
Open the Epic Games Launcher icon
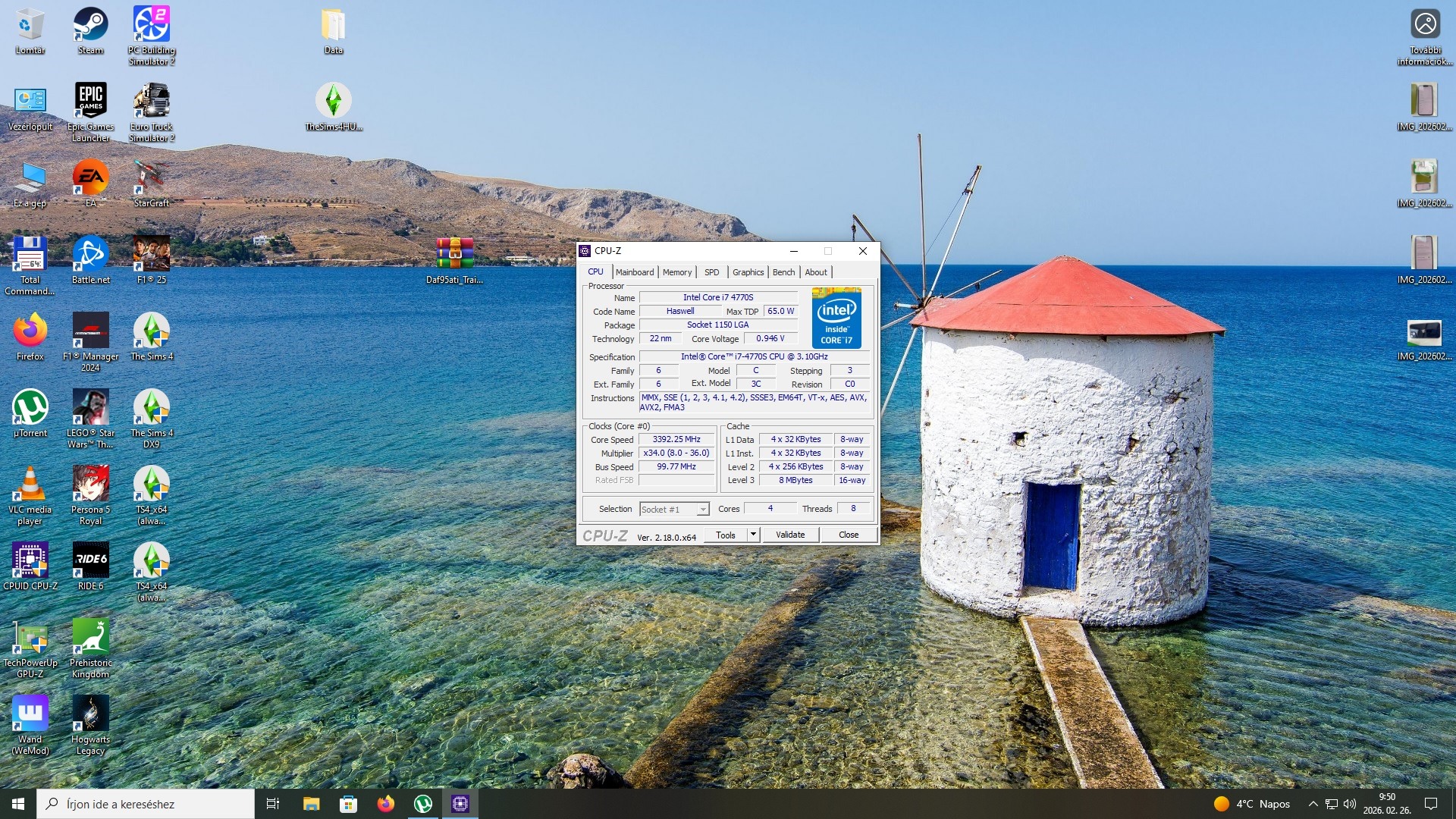tap(90, 102)
